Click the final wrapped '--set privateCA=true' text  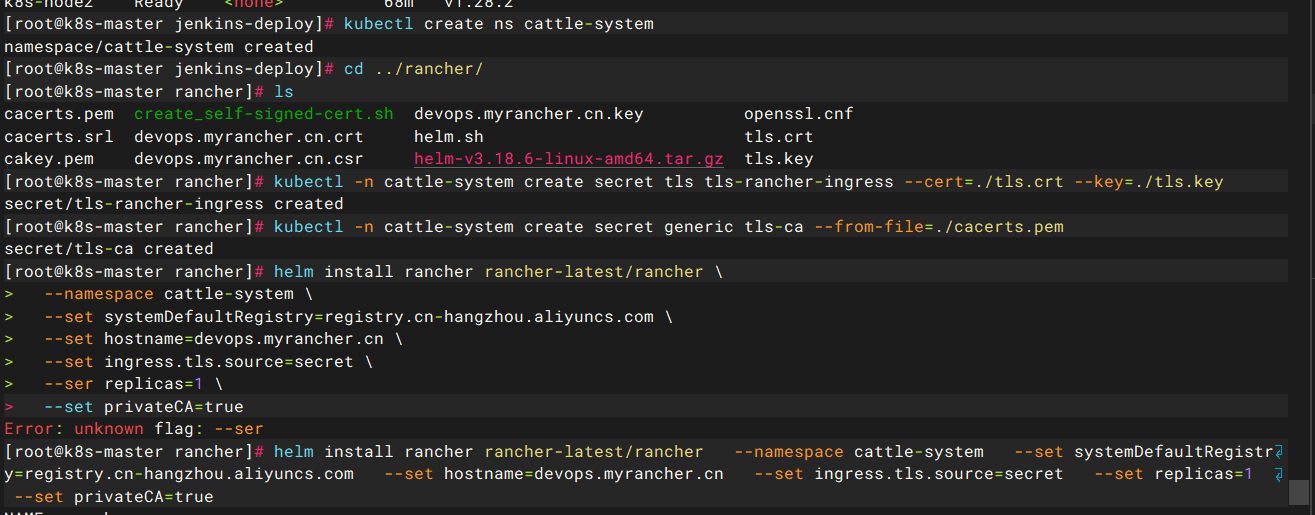(x=114, y=497)
